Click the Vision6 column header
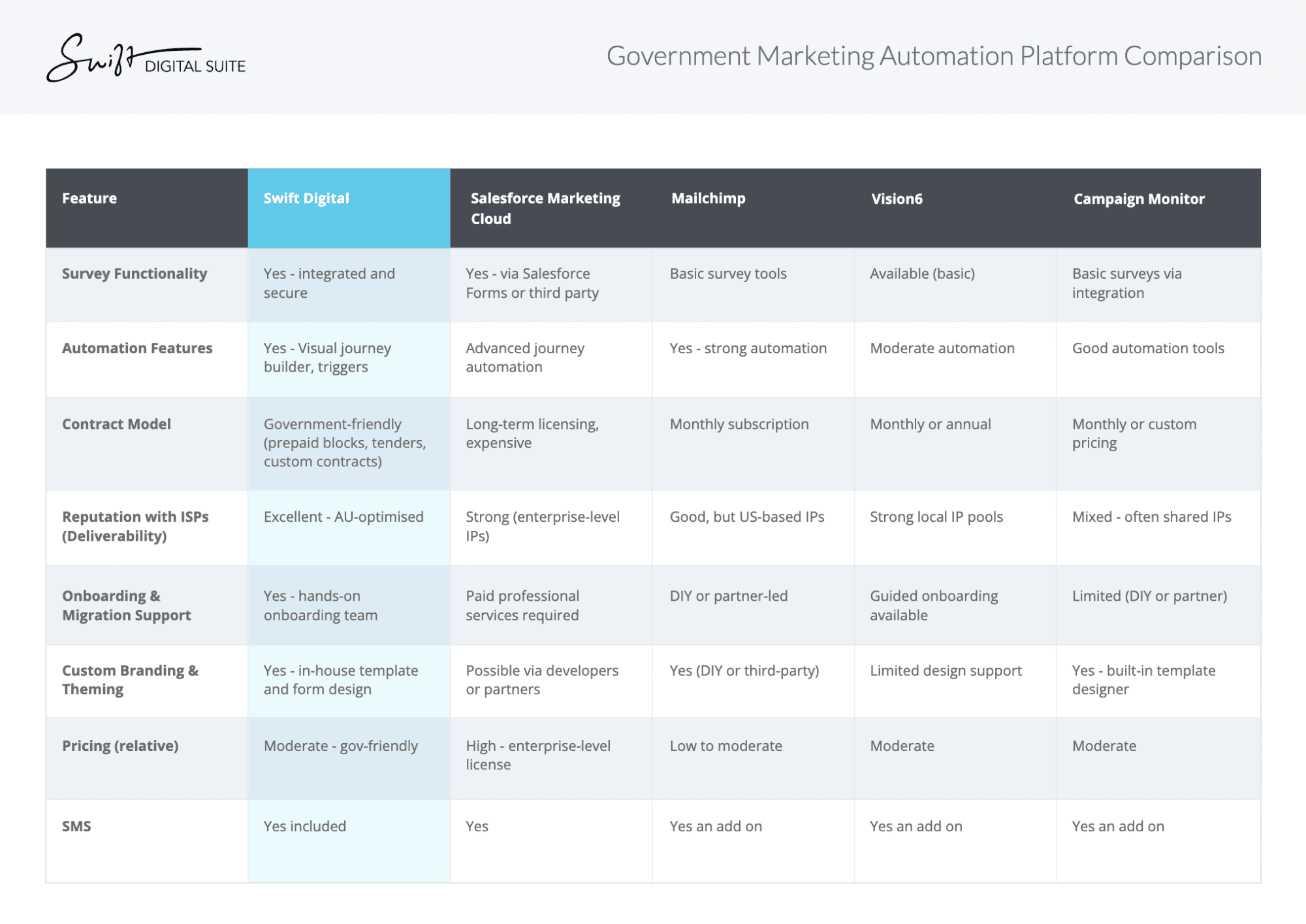The width and height of the screenshot is (1306, 924). click(896, 199)
